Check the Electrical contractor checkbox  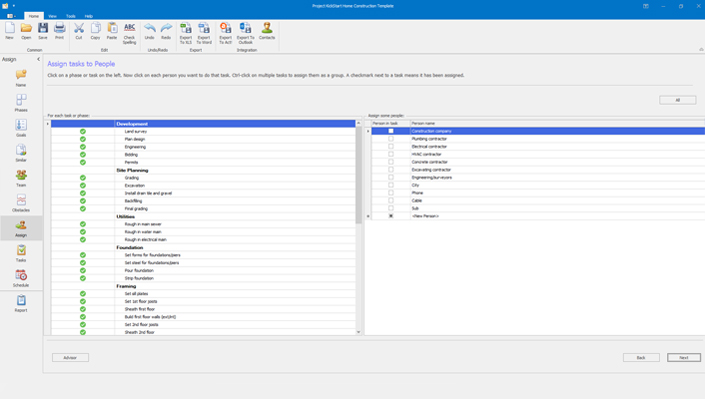[x=391, y=146]
